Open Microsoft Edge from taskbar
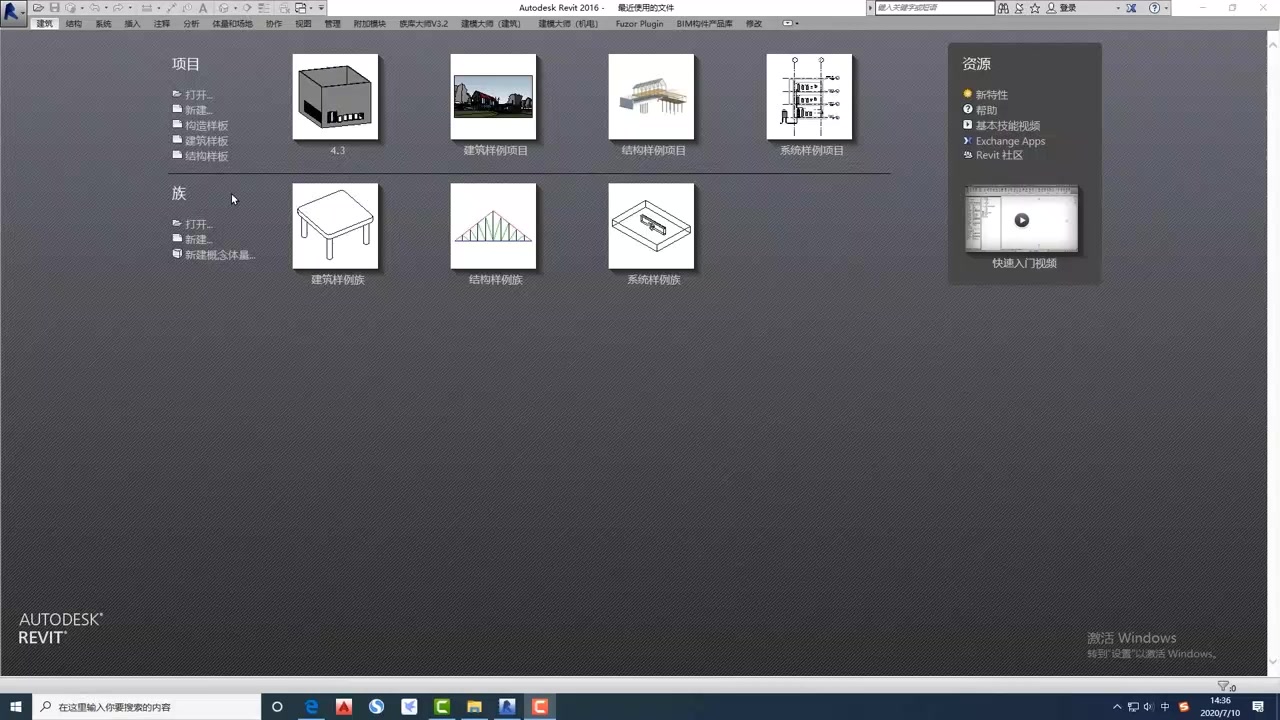This screenshot has height=720, width=1280. 311,706
